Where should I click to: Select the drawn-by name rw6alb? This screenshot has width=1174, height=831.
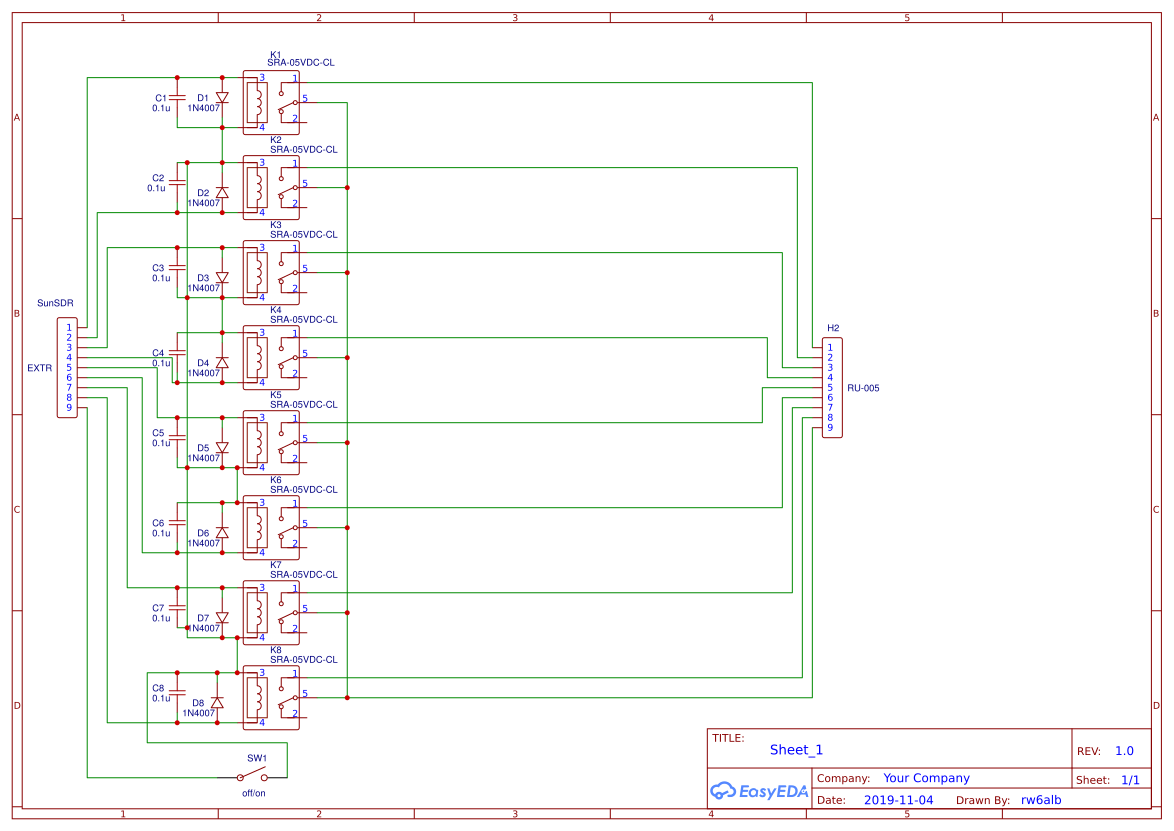(x=1040, y=800)
